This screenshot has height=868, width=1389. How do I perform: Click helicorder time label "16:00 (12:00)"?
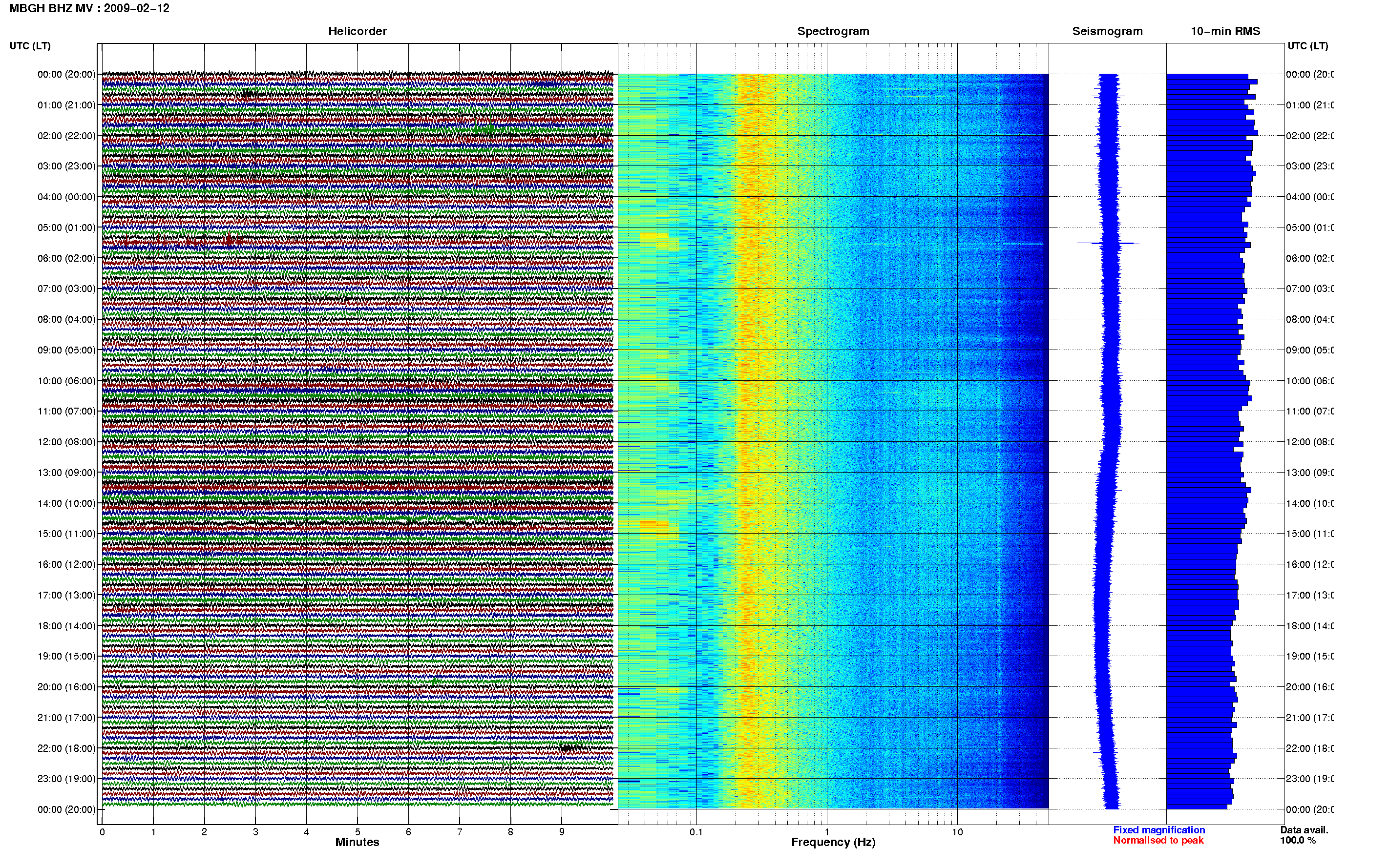click(66, 564)
